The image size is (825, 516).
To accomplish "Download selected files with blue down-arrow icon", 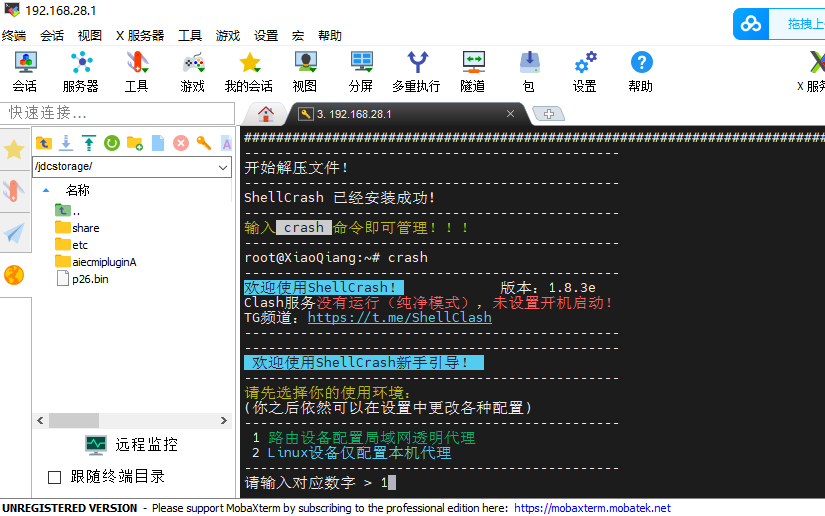I will click(x=66, y=143).
